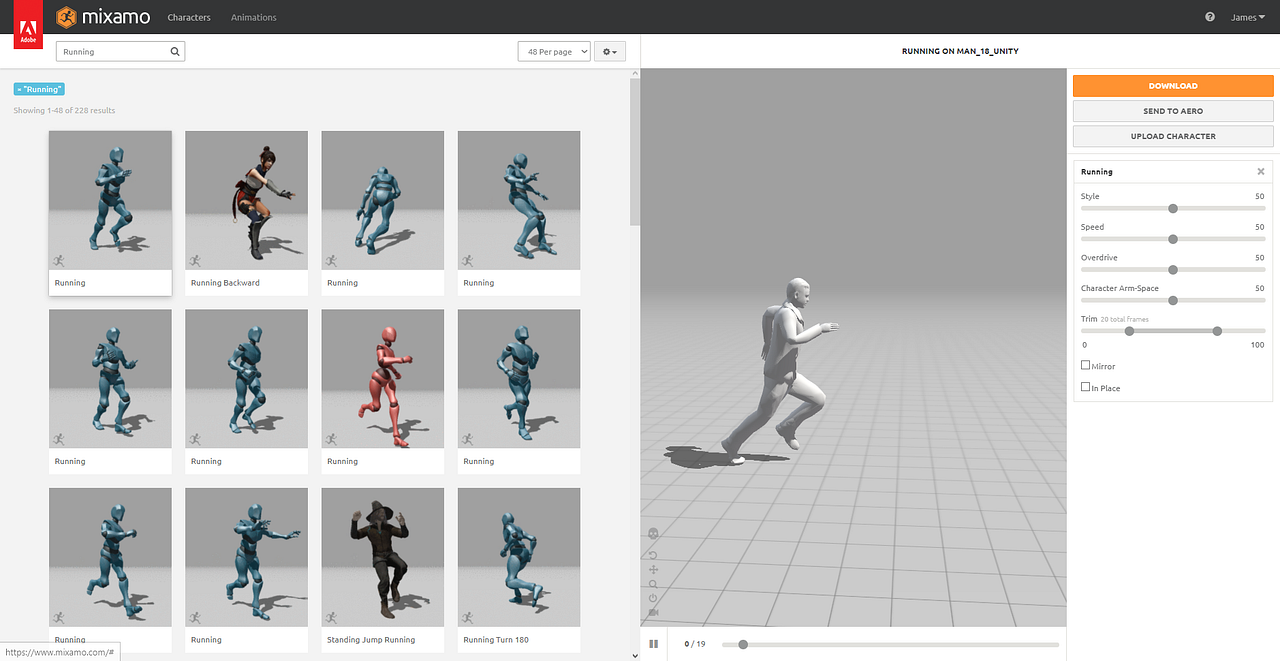Adjust the Speed slider

[1172, 239]
